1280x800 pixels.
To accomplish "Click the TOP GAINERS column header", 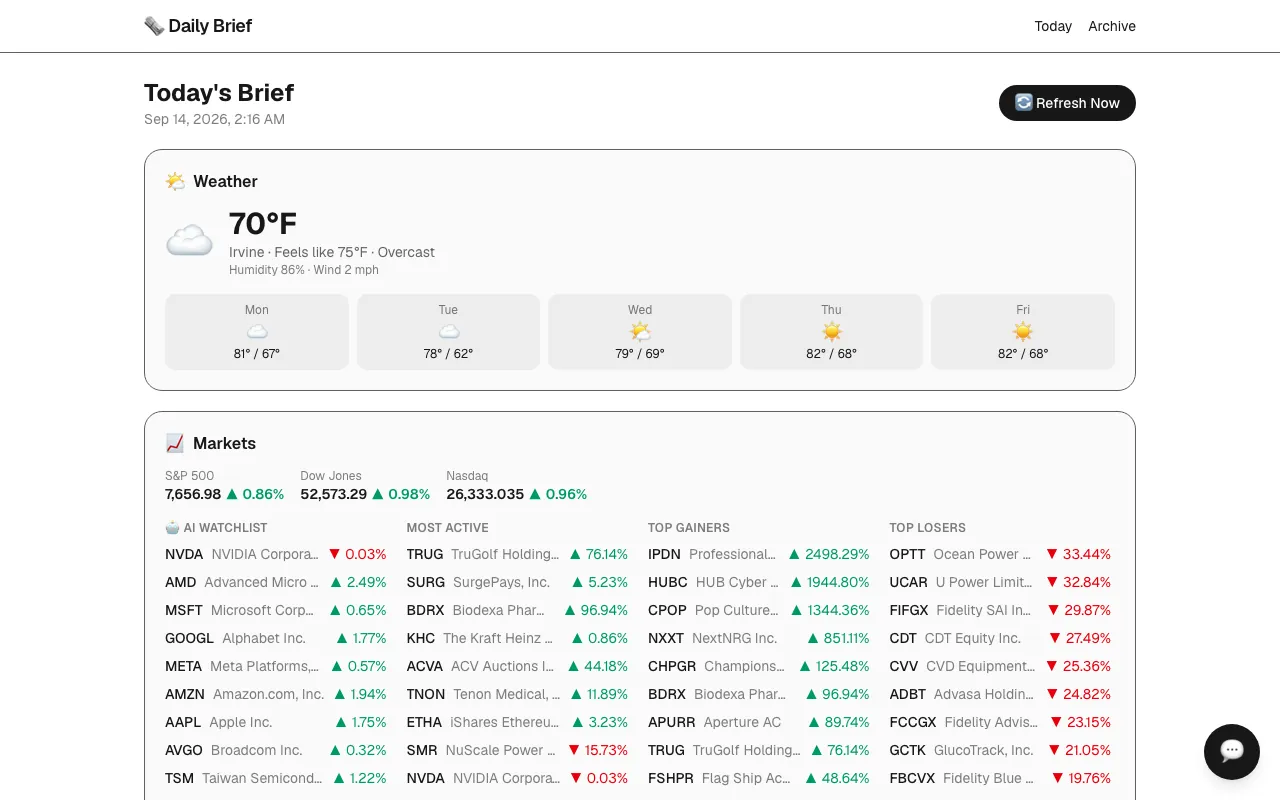I will pyautogui.click(x=689, y=527).
